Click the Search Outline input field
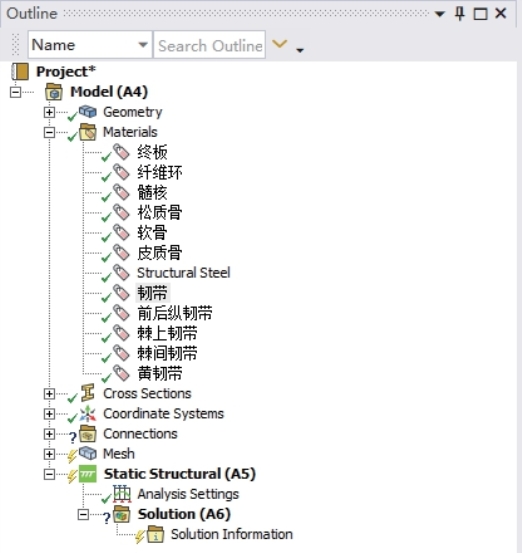The image size is (522, 553). (x=210, y=45)
